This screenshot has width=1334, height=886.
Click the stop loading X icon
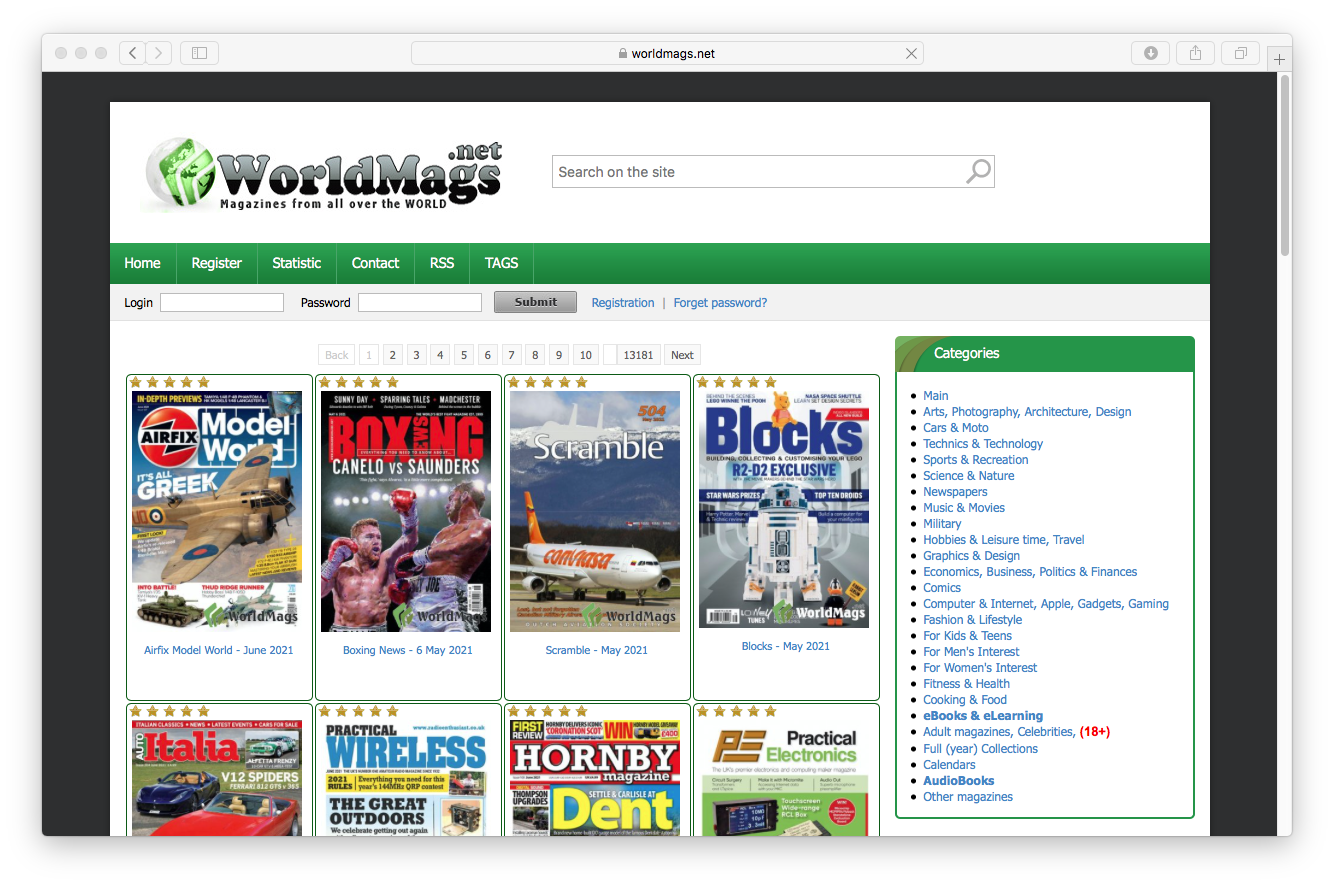pos(911,54)
